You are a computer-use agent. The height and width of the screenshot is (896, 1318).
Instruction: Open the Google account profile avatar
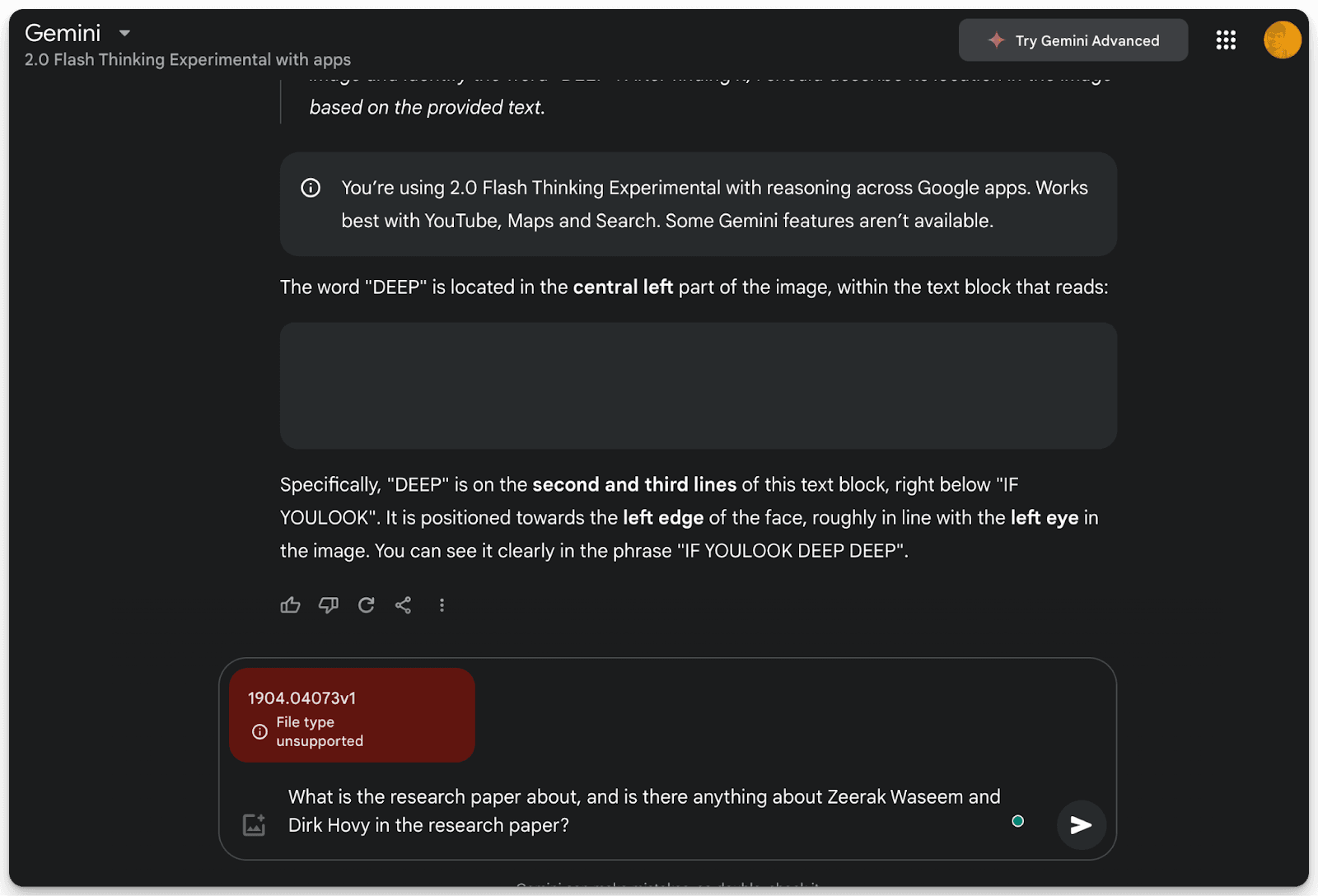[1282, 40]
